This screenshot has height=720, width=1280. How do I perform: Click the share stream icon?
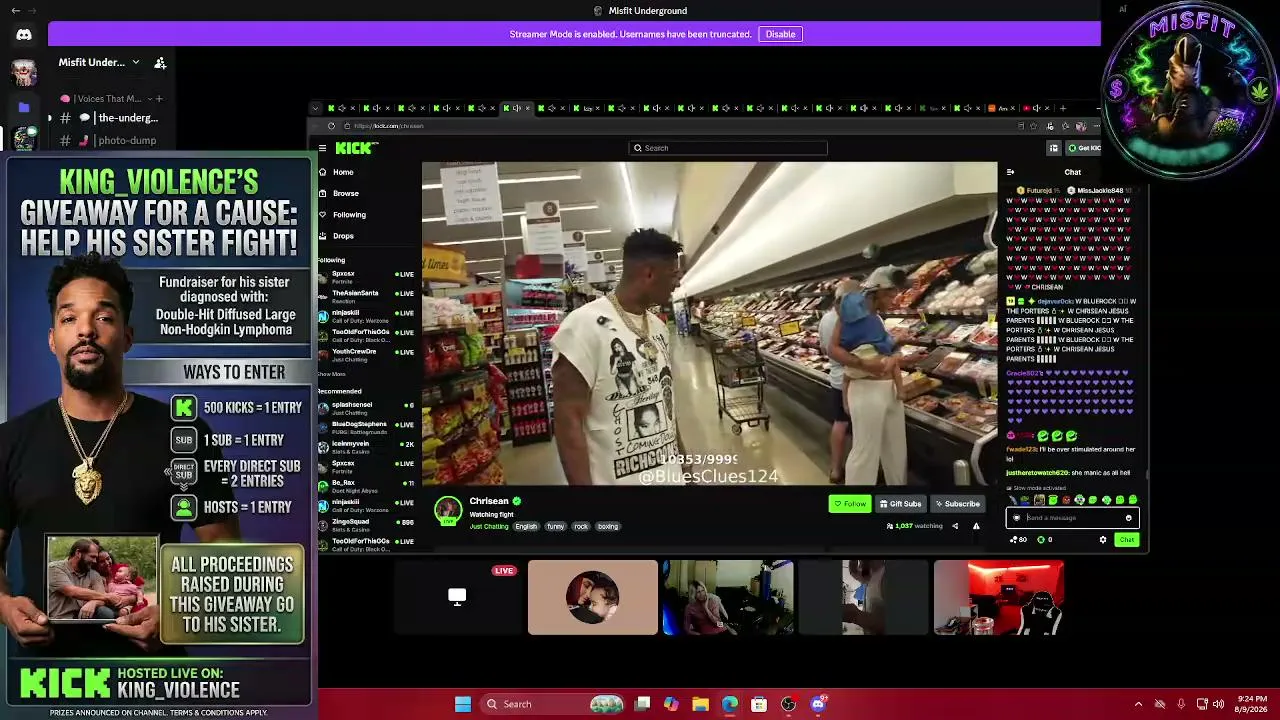tap(955, 526)
